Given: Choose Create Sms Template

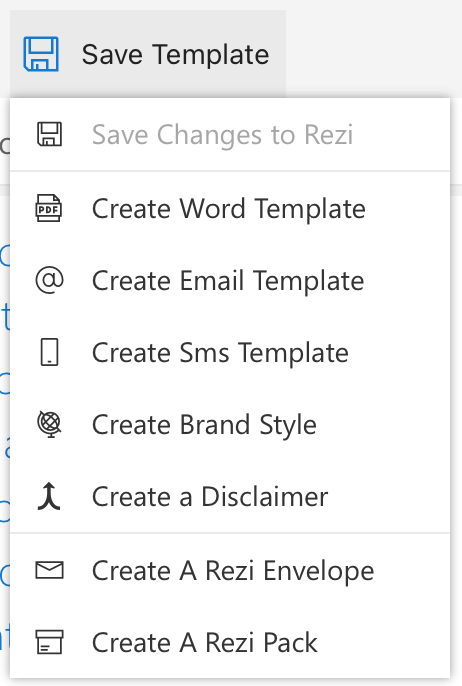Looking at the screenshot, I should 230,353.
